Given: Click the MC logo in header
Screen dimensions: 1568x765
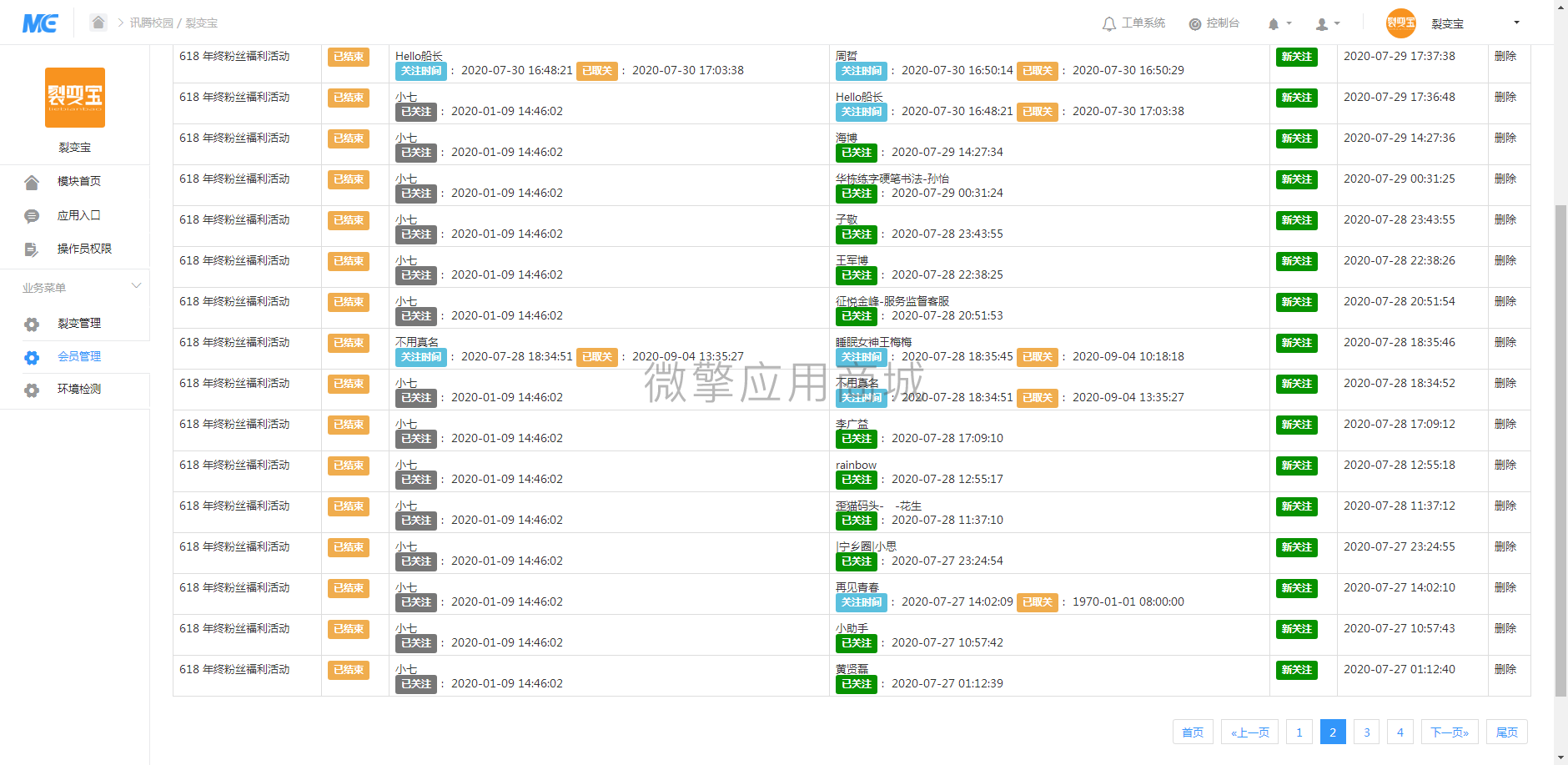Looking at the screenshot, I should (x=40, y=23).
